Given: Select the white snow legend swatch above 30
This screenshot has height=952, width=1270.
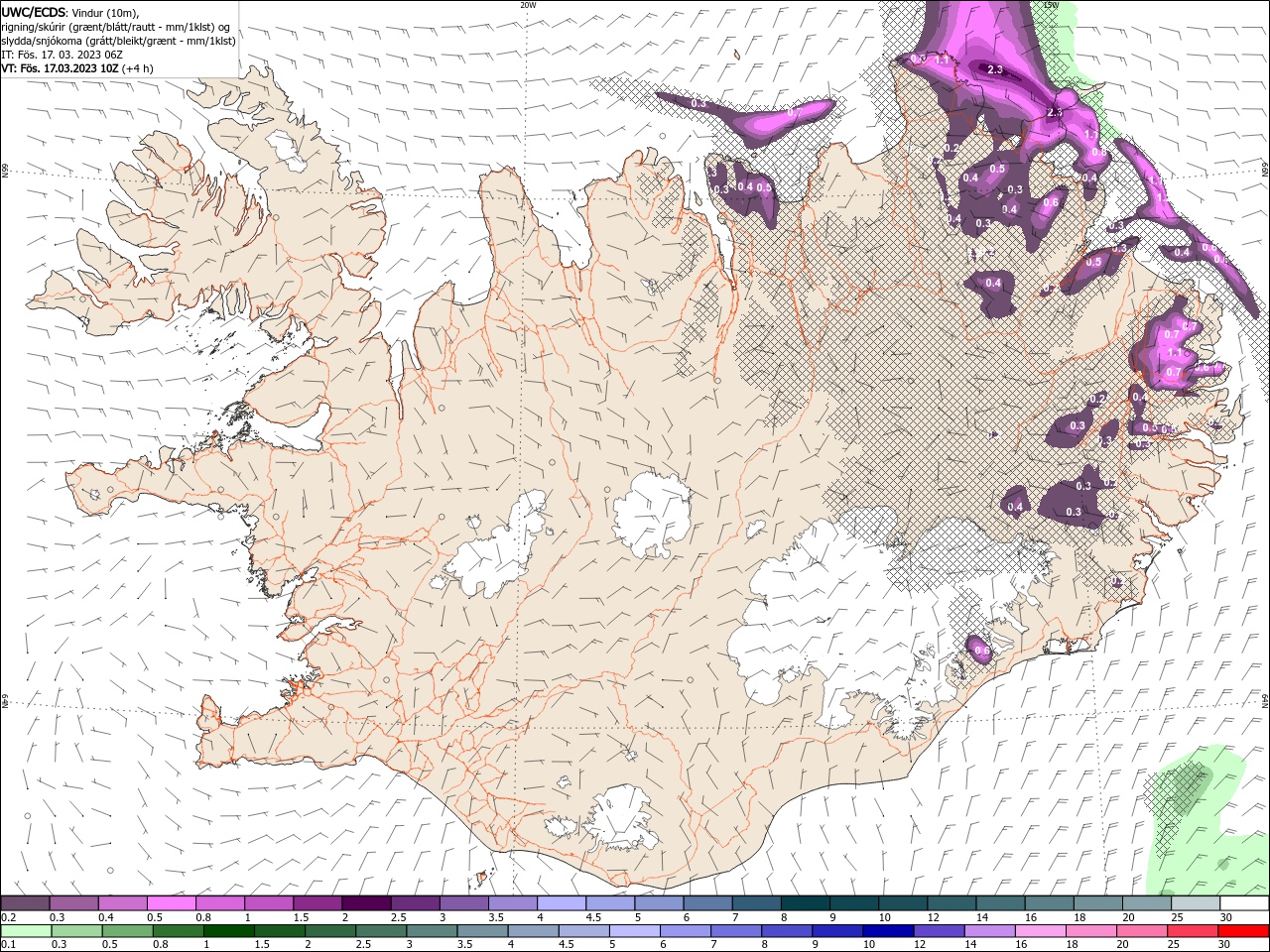Looking at the screenshot, I should [1242, 903].
